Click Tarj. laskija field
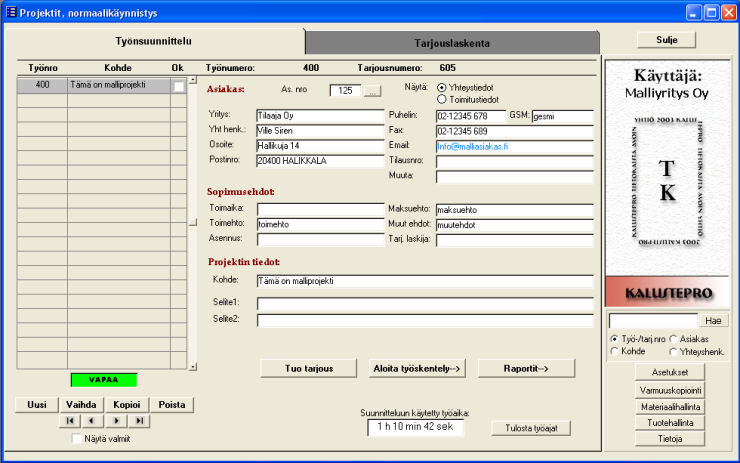This screenshot has height=463, width=740. [x=514, y=240]
